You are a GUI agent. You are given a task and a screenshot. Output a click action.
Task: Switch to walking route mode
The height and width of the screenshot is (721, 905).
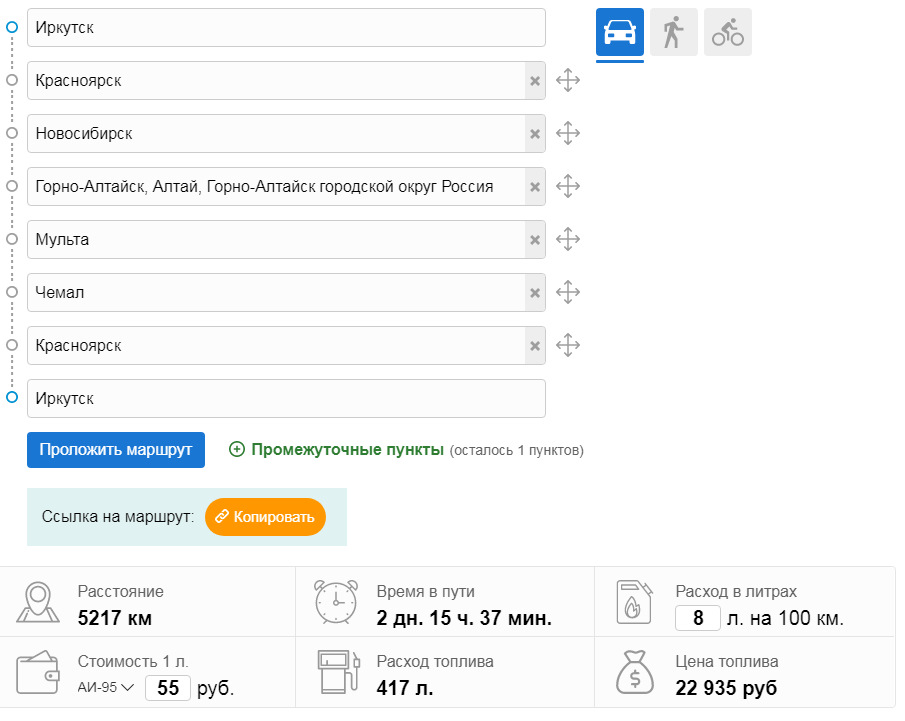673,33
